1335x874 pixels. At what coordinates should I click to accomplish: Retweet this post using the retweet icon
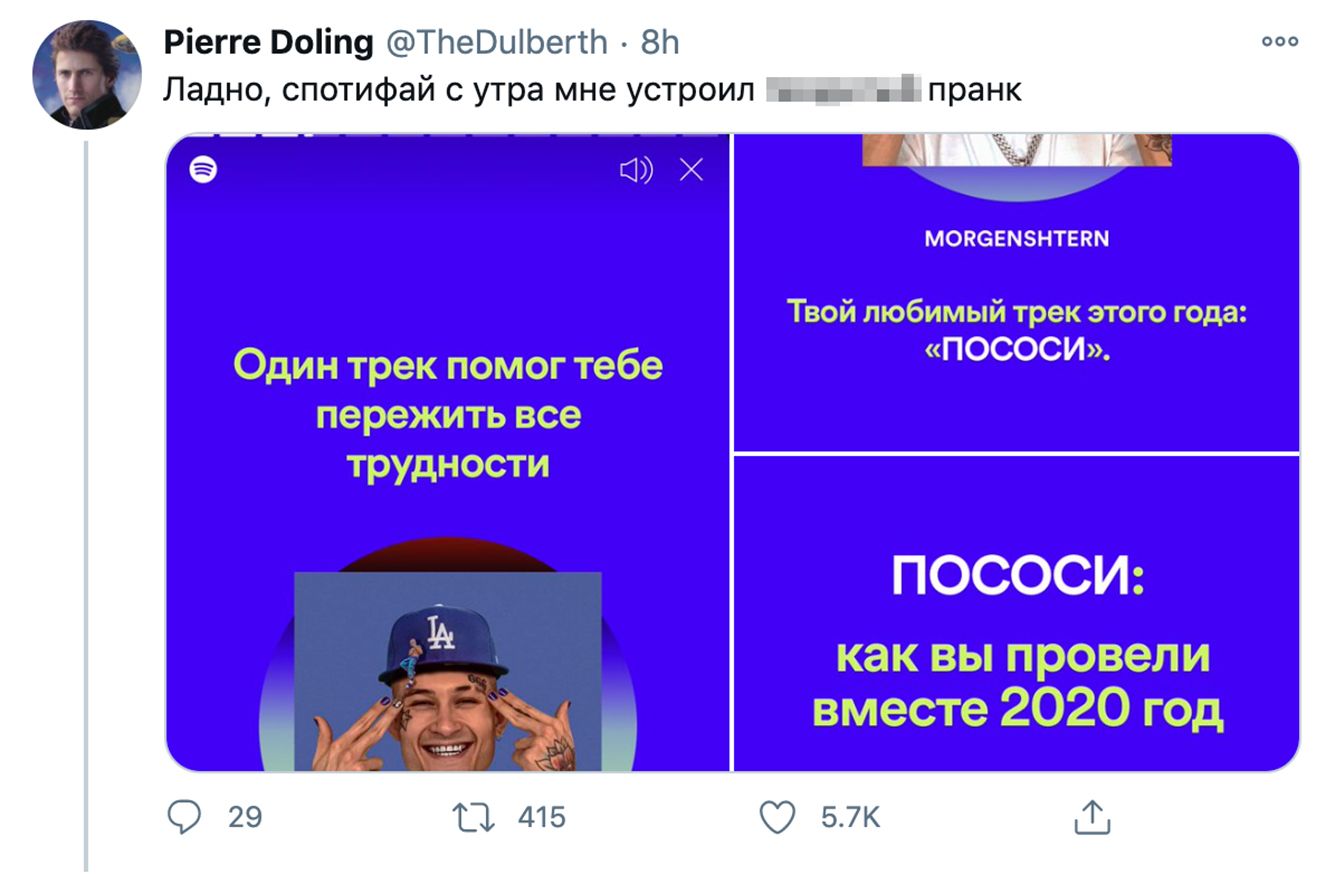(474, 818)
